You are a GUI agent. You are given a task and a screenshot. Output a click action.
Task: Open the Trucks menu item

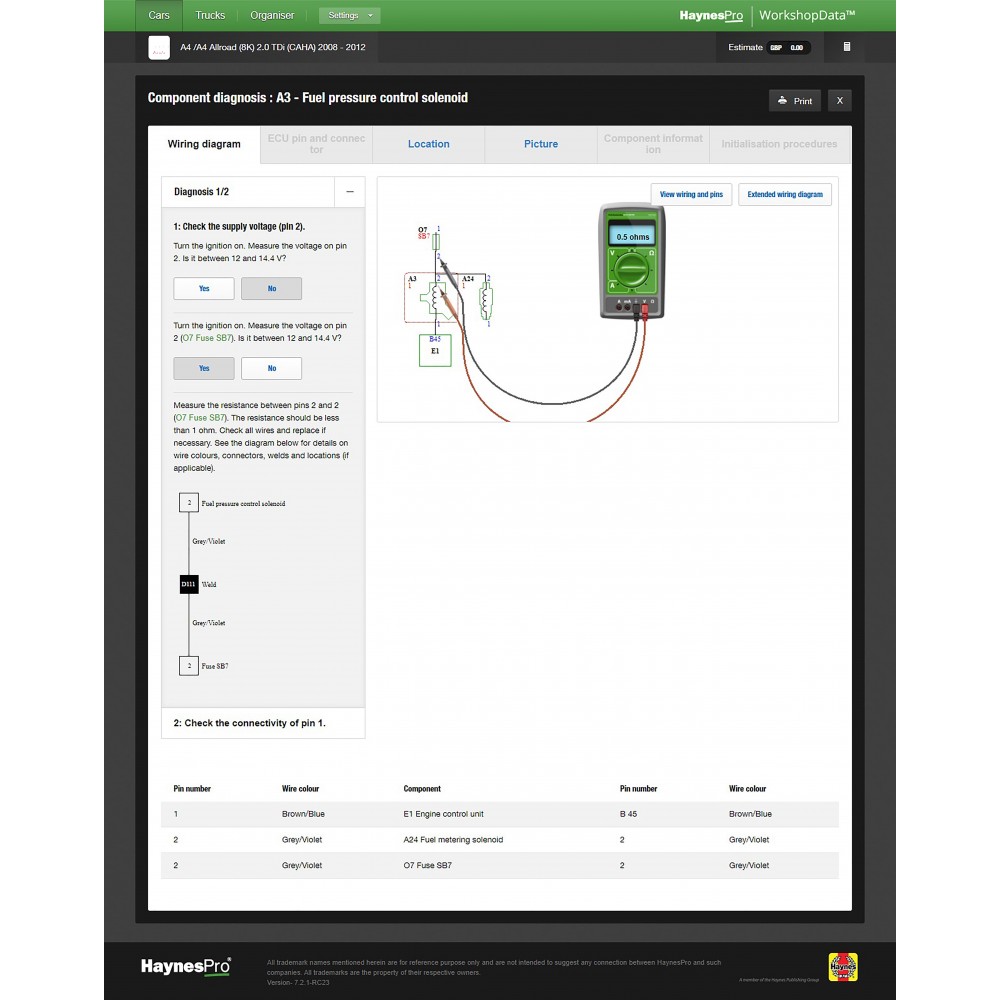210,15
